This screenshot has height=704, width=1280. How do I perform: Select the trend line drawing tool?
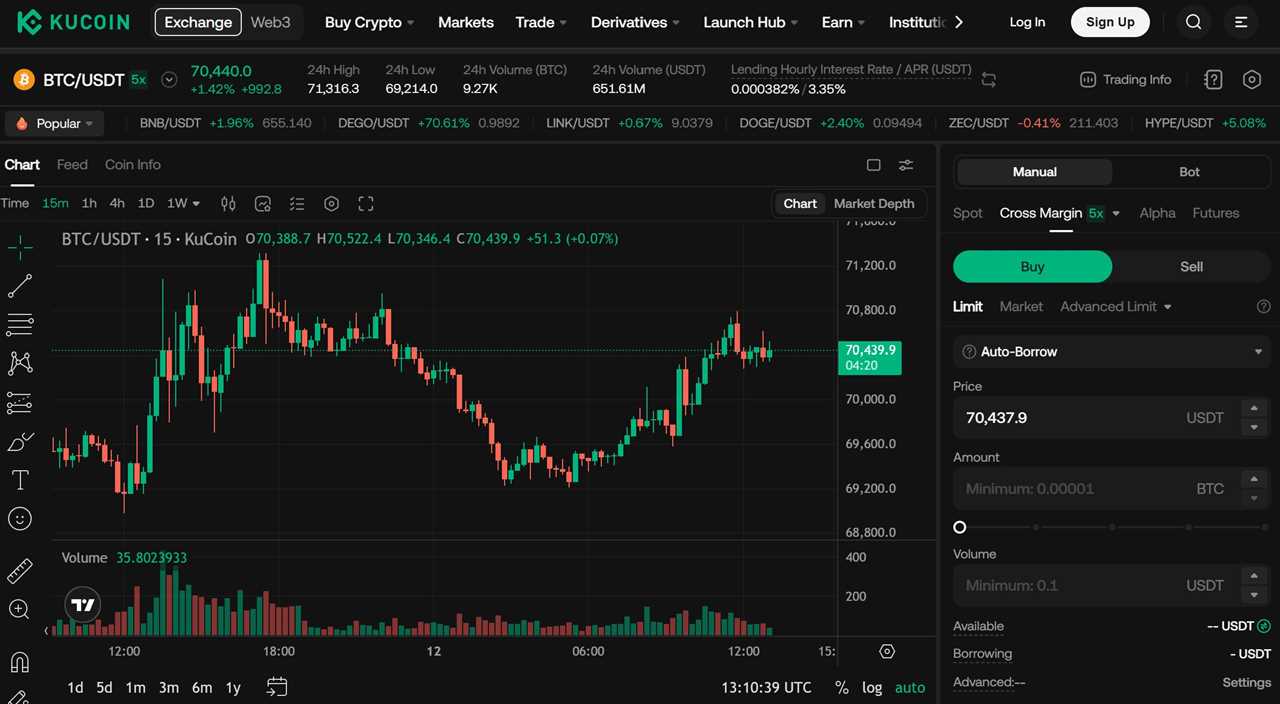coord(20,286)
